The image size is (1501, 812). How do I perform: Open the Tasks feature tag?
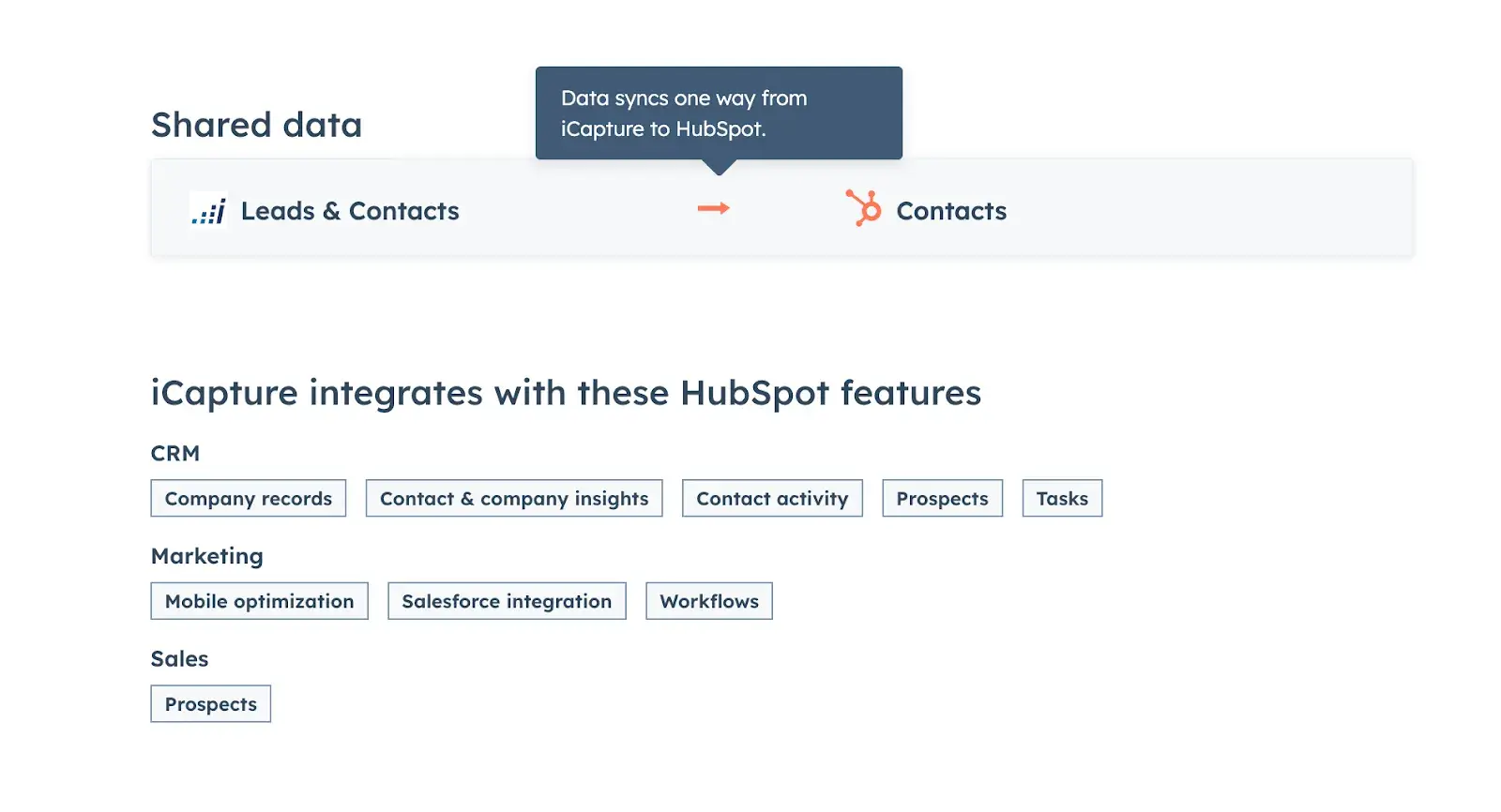1062,498
